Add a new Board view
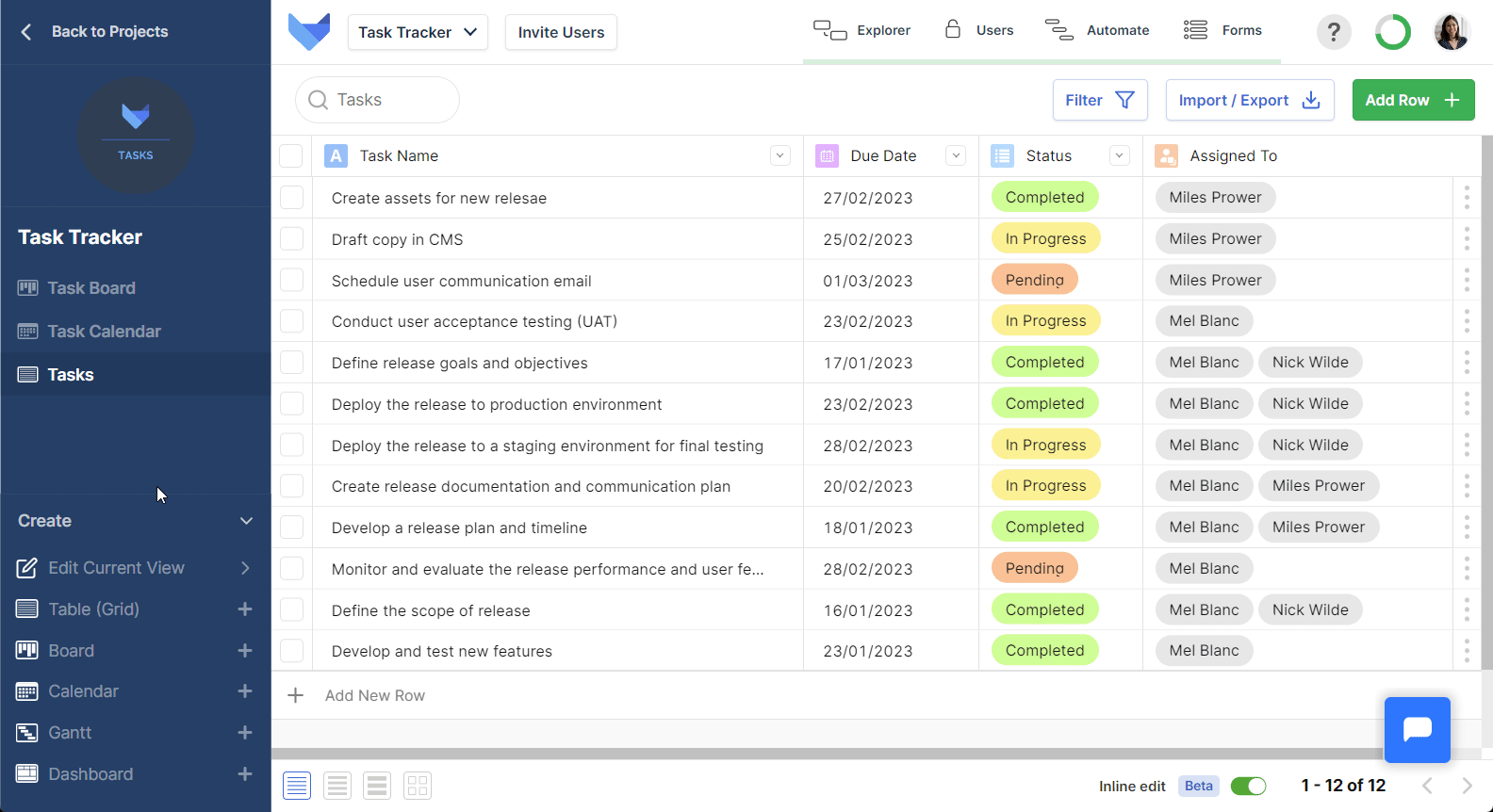 [245, 651]
